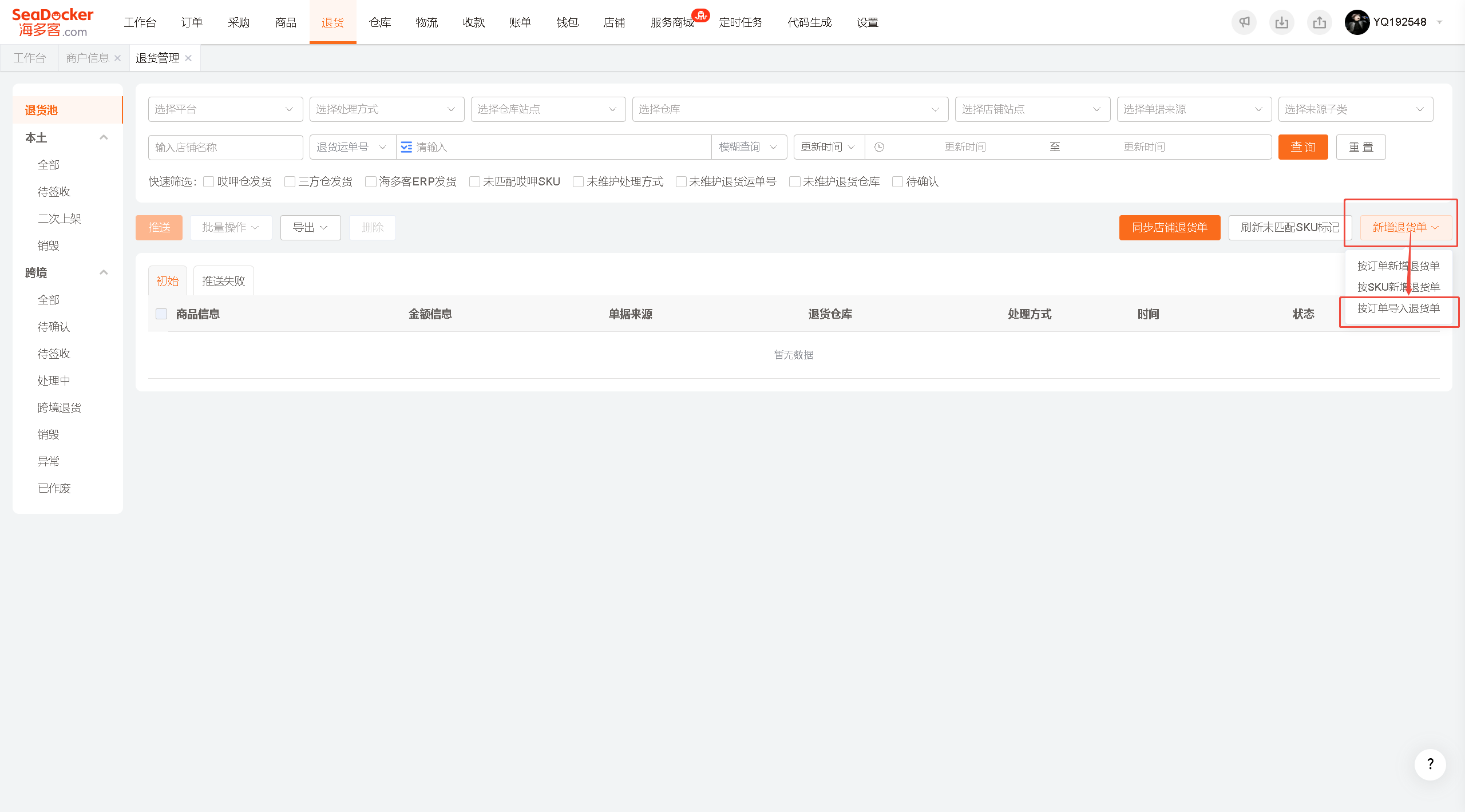This screenshot has width=1465, height=812.
Task: Expand the 批量操作 dropdown button
Action: tap(231, 228)
